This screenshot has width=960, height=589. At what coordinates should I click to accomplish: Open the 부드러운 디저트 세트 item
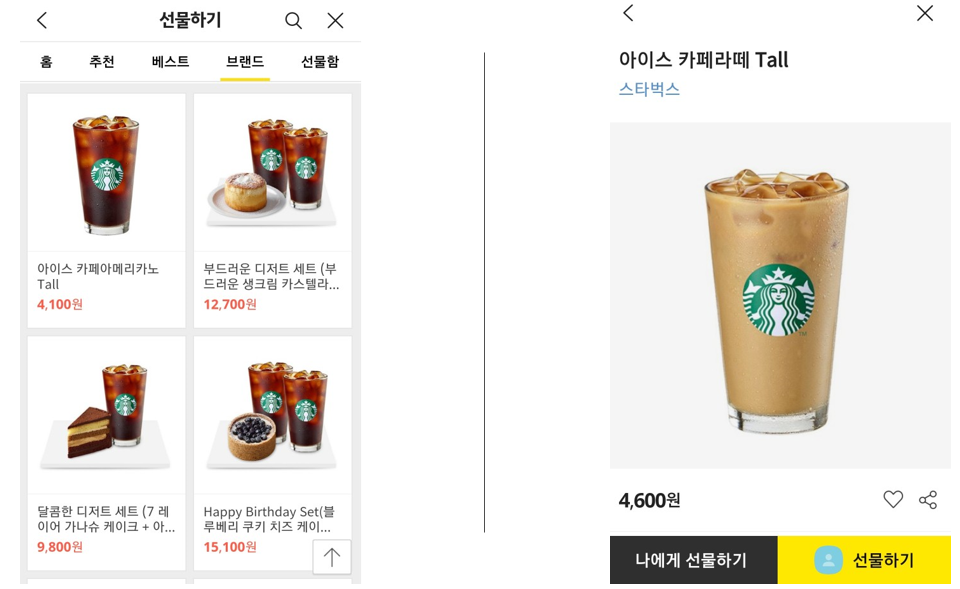(272, 211)
